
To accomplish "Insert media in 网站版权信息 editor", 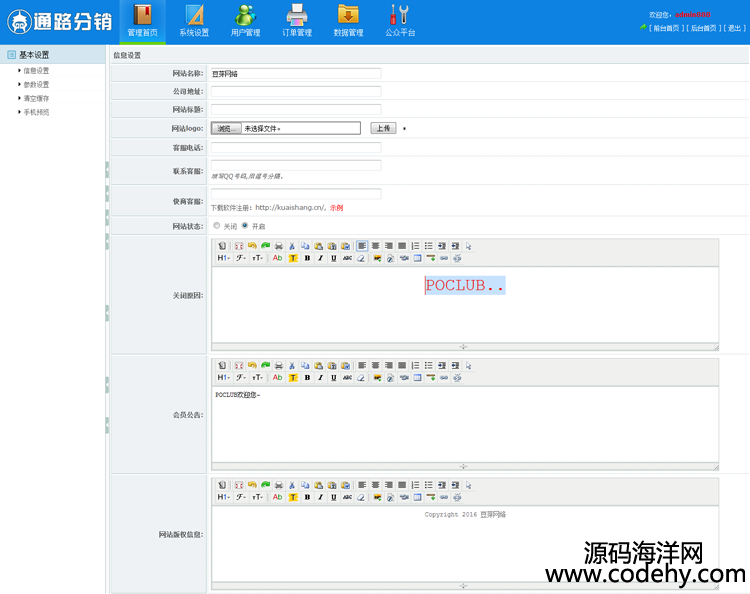I will click(404, 497).
